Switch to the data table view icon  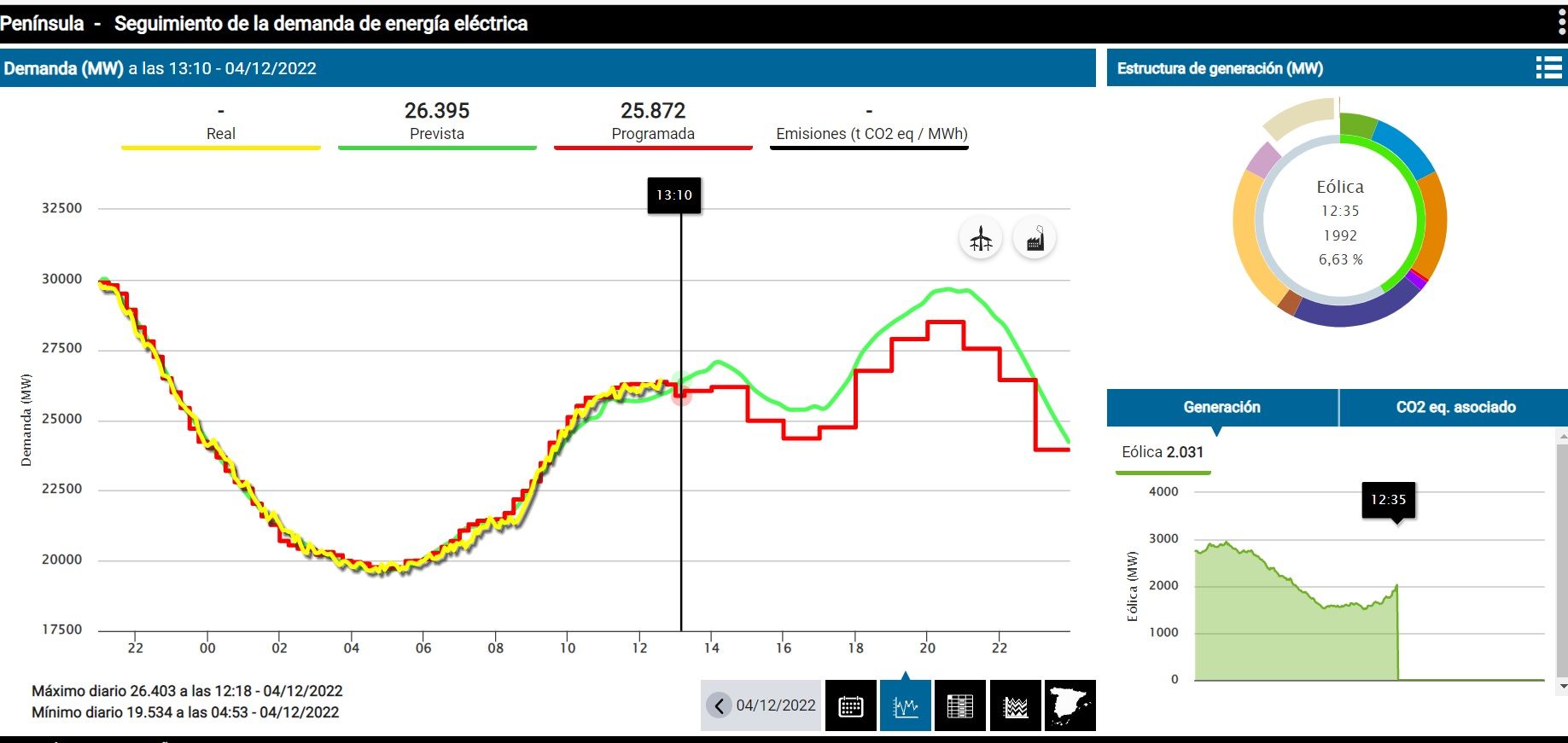[x=960, y=706]
